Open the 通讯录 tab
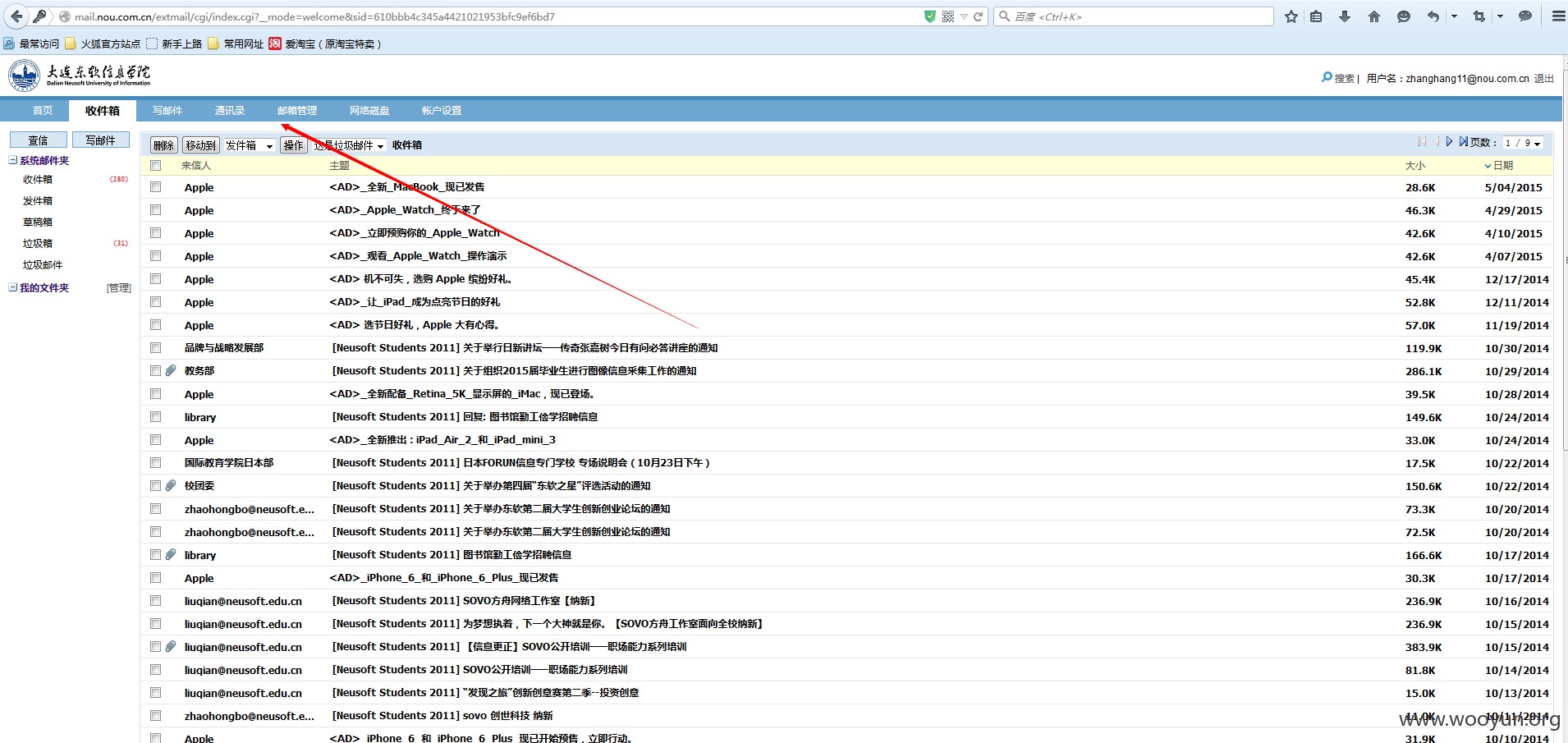The height and width of the screenshot is (743, 1568). [230, 111]
